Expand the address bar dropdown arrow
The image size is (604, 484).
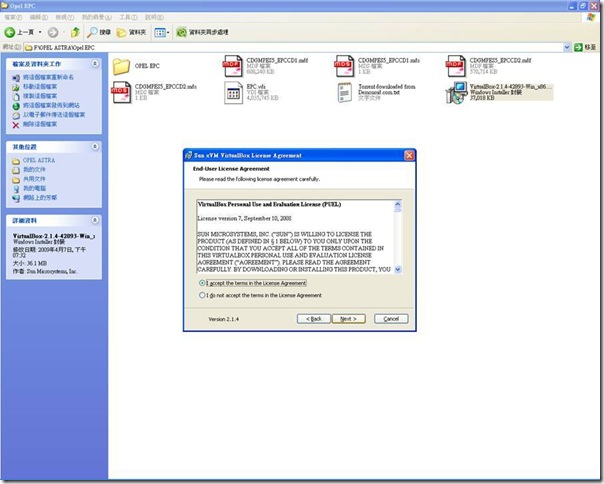coord(567,47)
